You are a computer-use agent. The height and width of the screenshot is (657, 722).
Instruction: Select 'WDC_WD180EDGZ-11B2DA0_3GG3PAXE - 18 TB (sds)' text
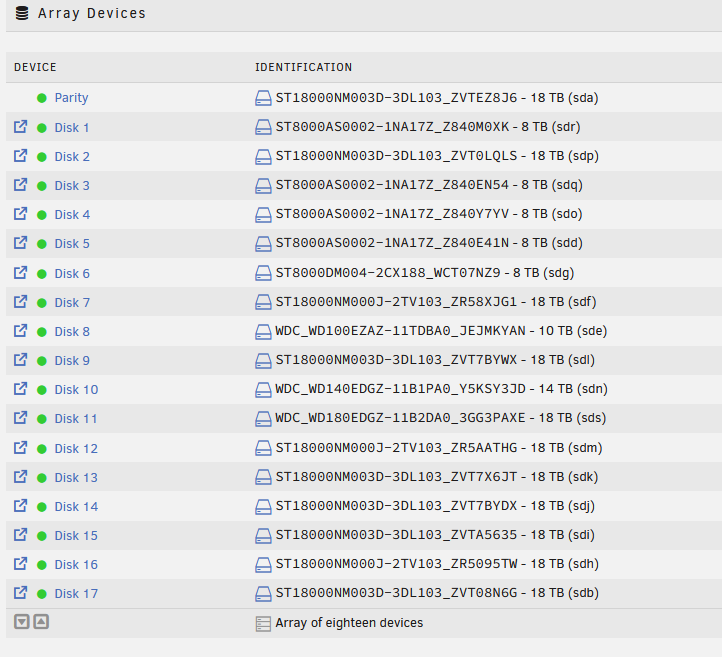[441, 418]
